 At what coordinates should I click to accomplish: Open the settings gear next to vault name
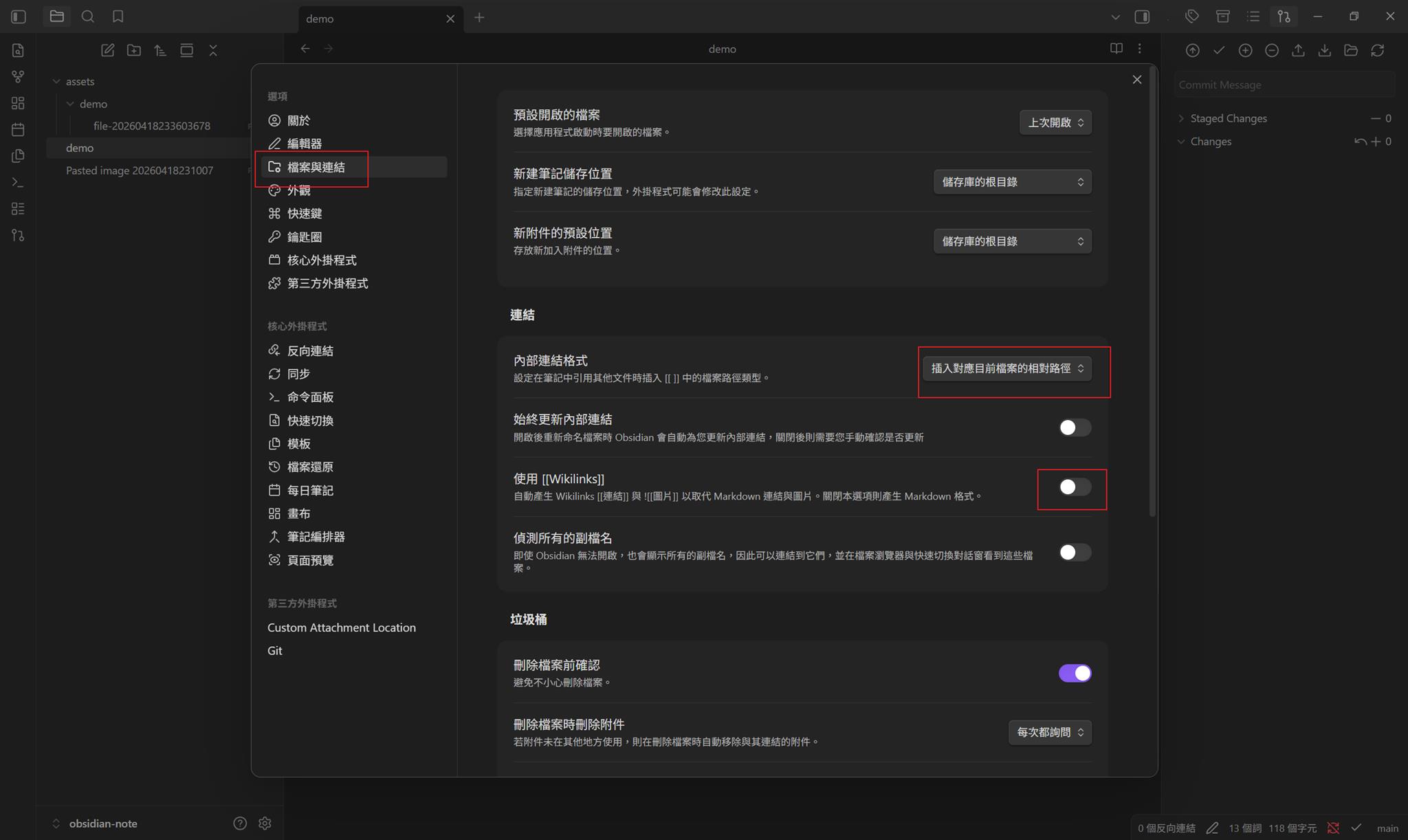[x=265, y=823]
